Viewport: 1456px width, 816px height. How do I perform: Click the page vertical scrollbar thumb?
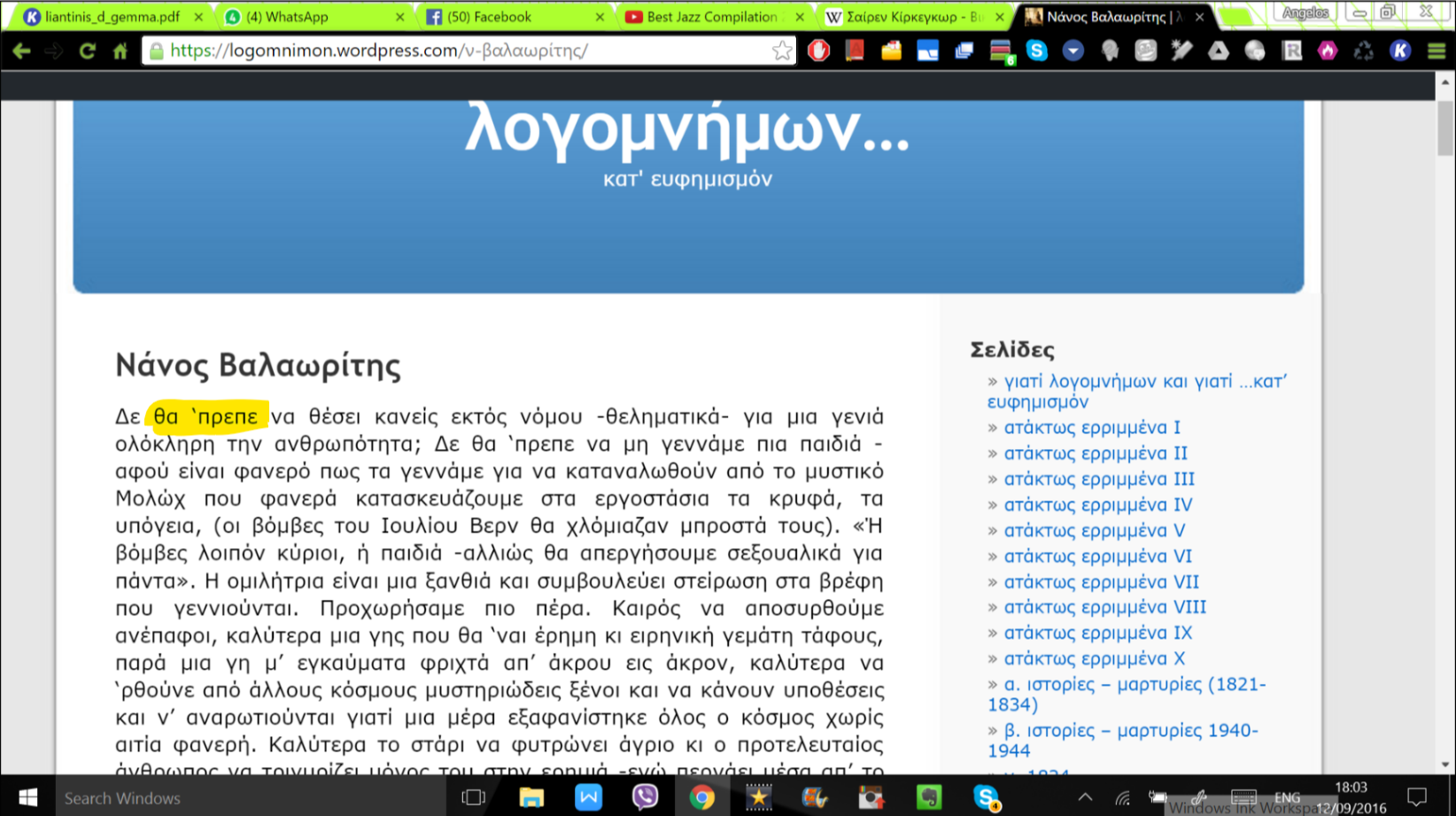pos(1445,127)
